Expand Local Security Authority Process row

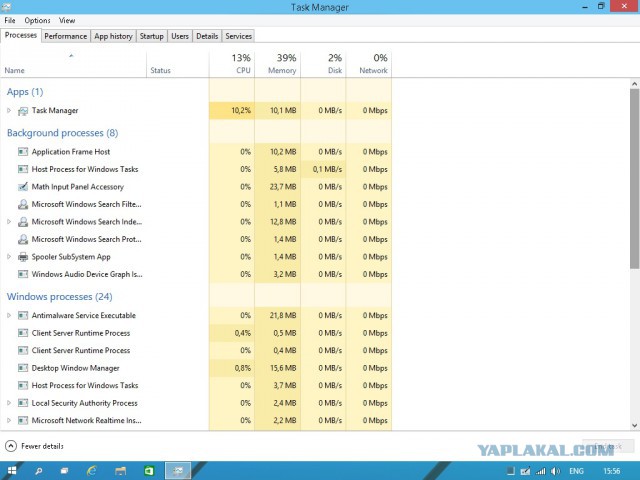point(9,403)
